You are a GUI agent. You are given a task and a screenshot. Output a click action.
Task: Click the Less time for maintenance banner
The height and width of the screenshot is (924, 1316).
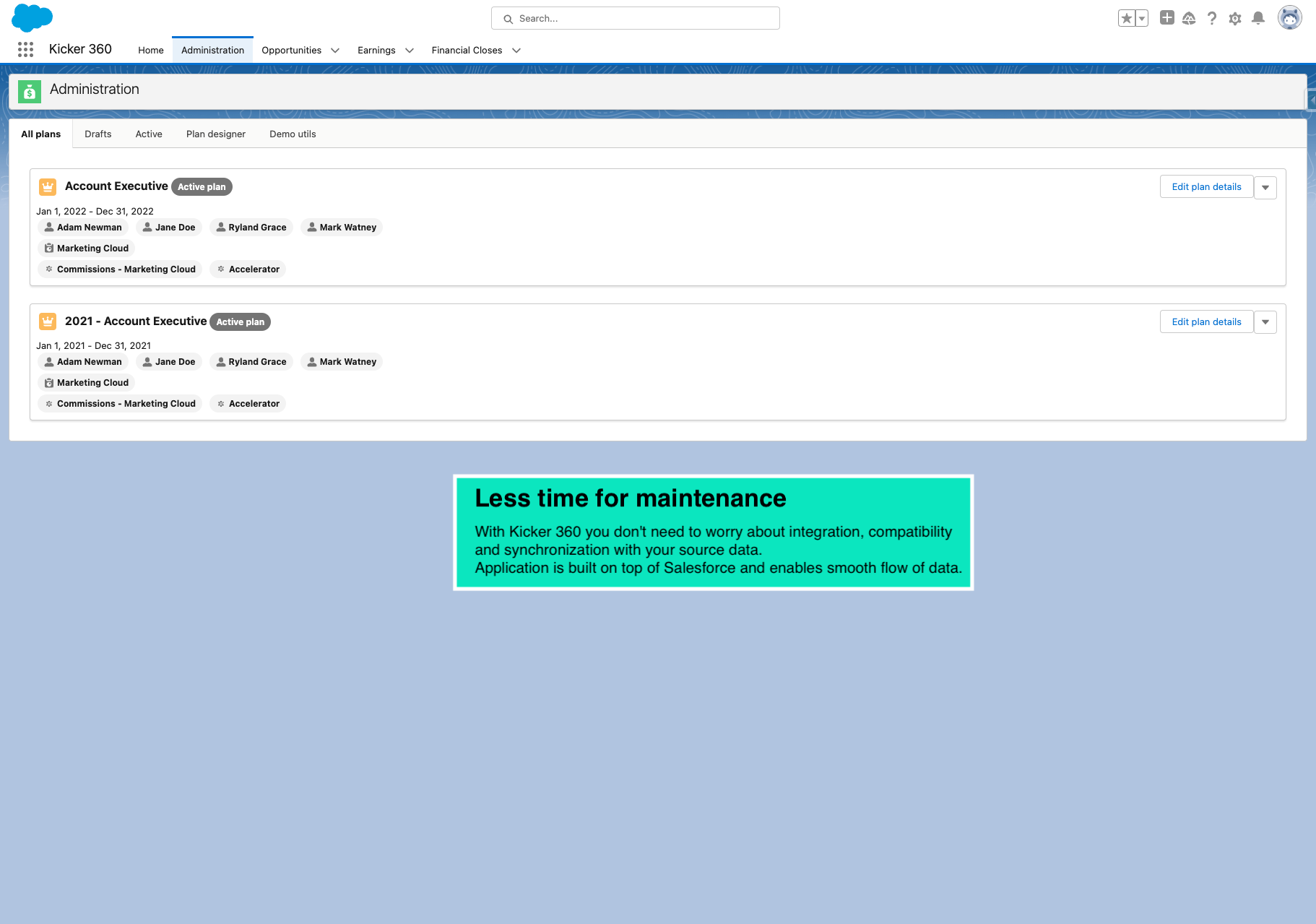click(714, 532)
